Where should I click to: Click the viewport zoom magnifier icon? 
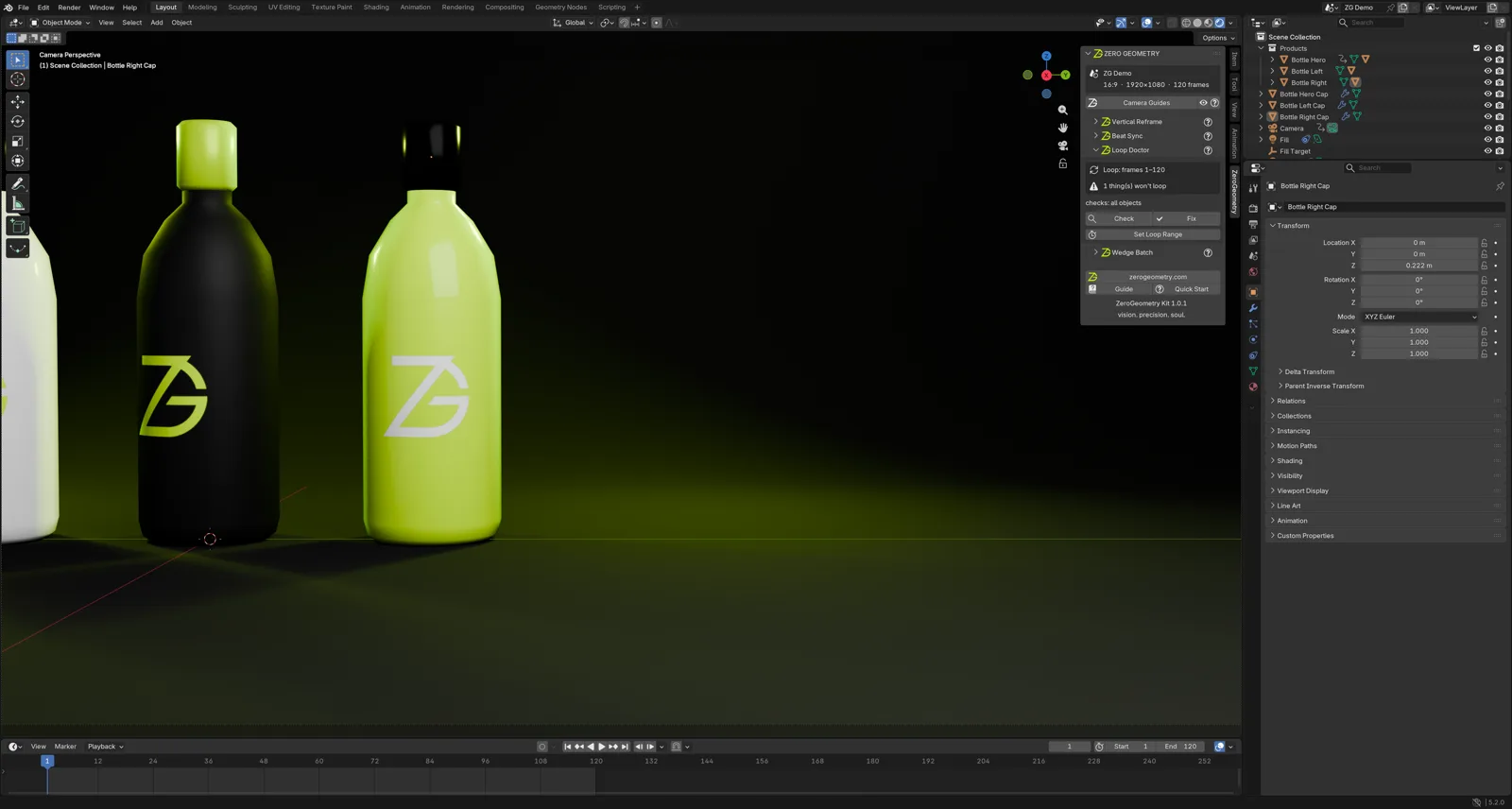click(1062, 110)
